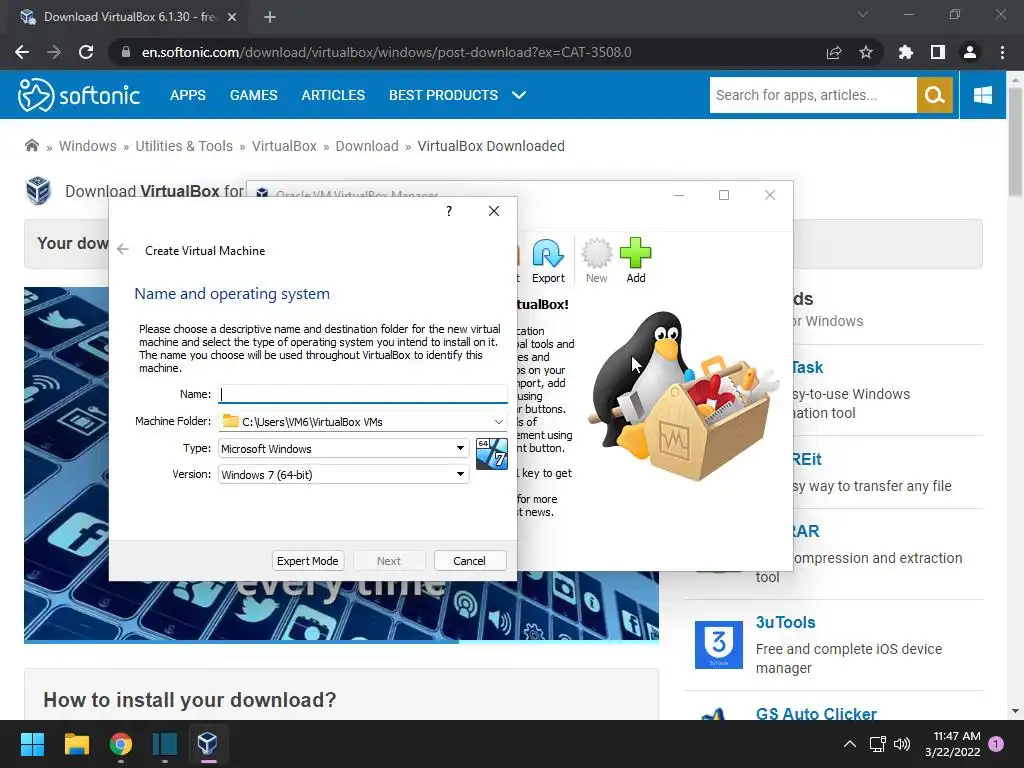The height and width of the screenshot is (768, 1024).
Task: Open the notification badge in taskbar
Action: 996,744
